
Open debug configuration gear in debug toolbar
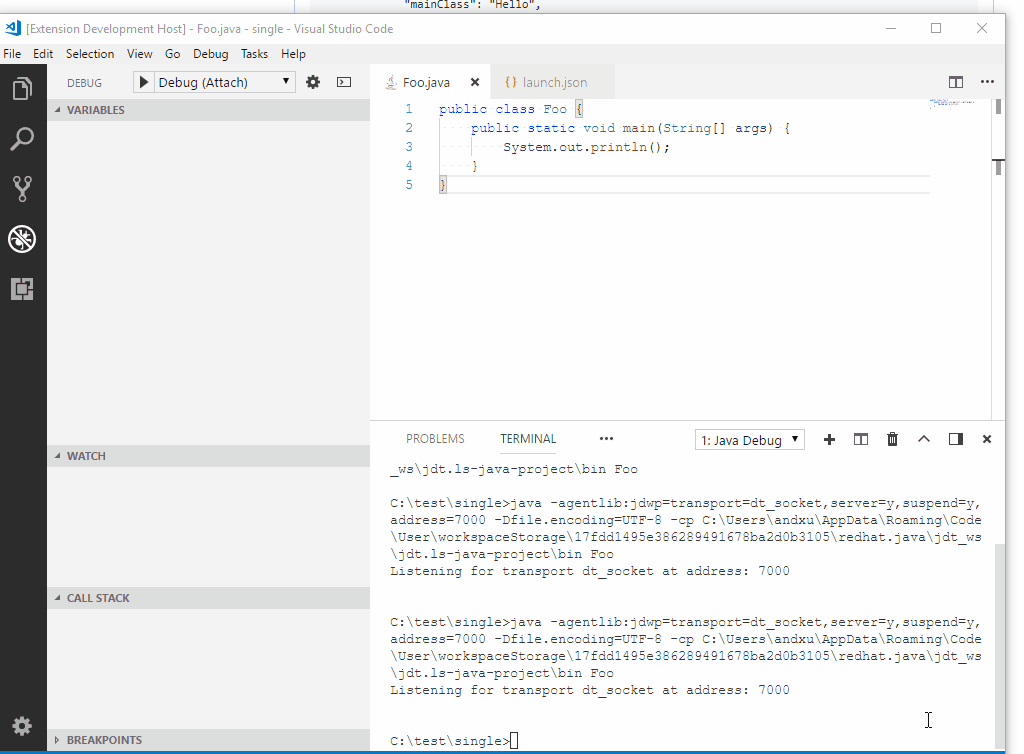click(312, 82)
